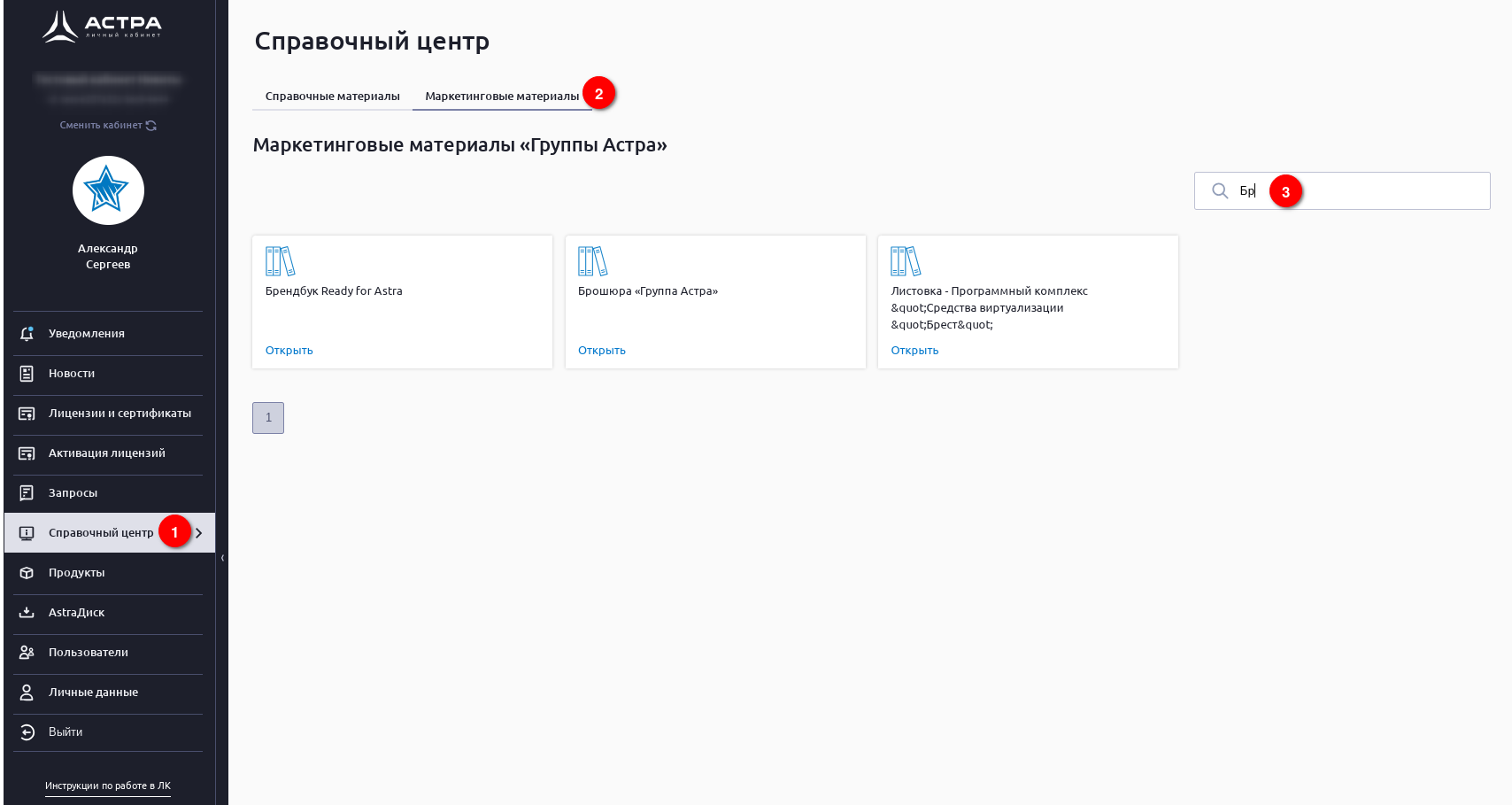Select the Маркетинговые материалы tab
This screenshot has width=1512, height=805.
click(x=501, y=97)
